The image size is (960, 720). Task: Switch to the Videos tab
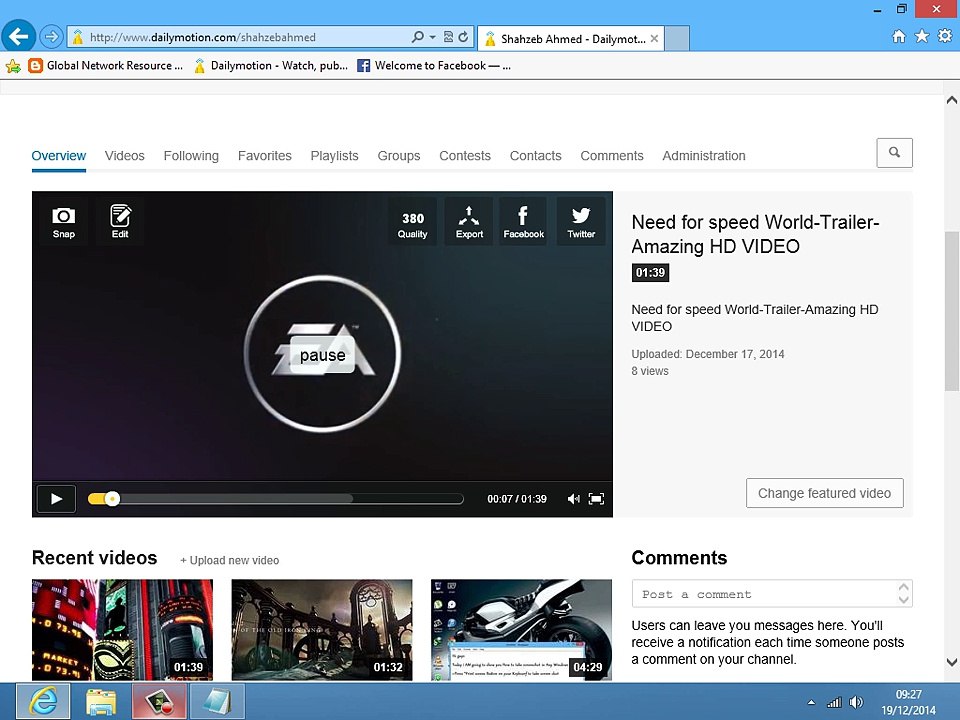coord(124,156)
